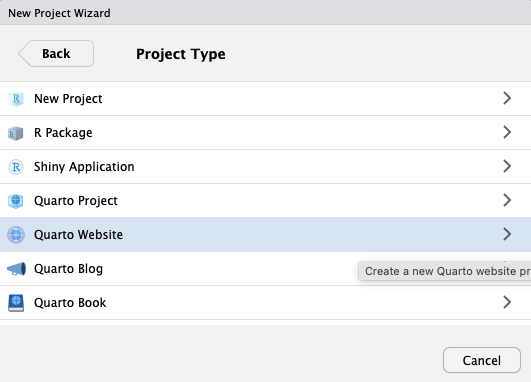Go Back to the previous wizard page
531x382 pixels.
tap(56, 54)
